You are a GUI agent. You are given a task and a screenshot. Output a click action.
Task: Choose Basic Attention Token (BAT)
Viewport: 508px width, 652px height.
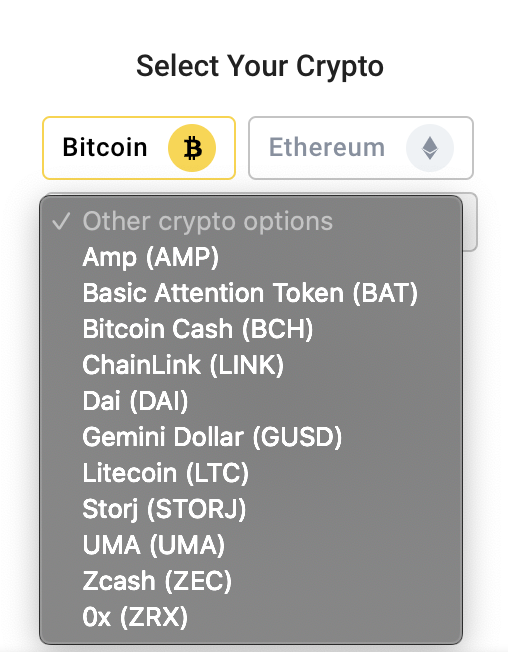point(251,293)
